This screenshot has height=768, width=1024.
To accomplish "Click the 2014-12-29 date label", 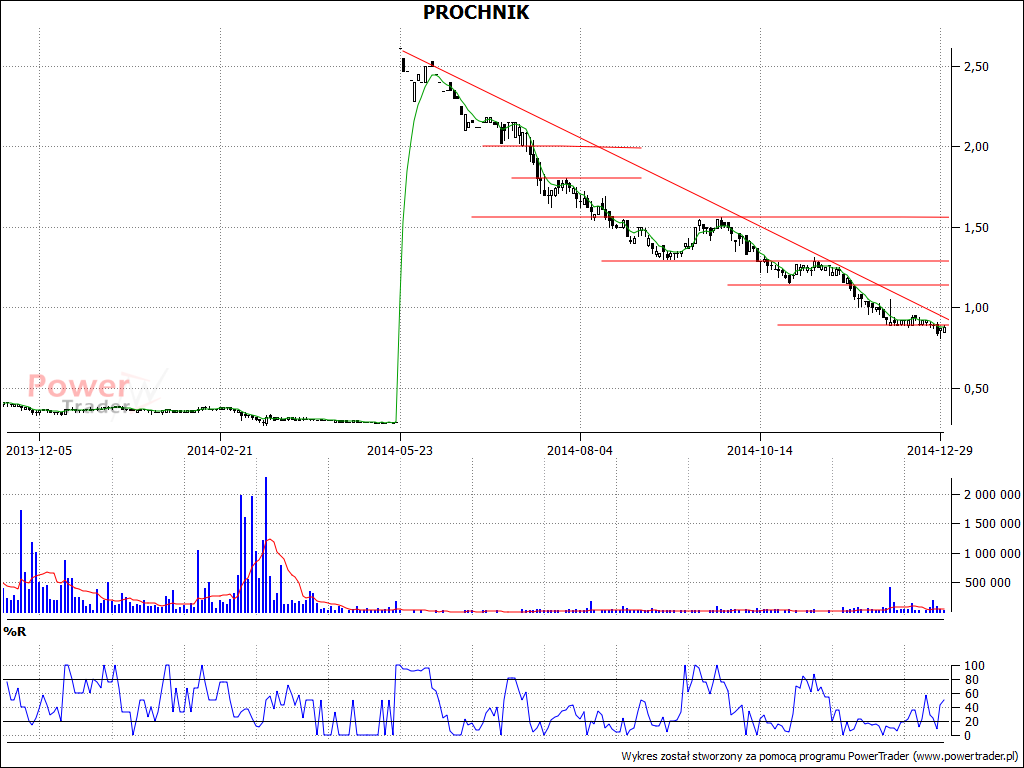I will click(x=940, y=450).
